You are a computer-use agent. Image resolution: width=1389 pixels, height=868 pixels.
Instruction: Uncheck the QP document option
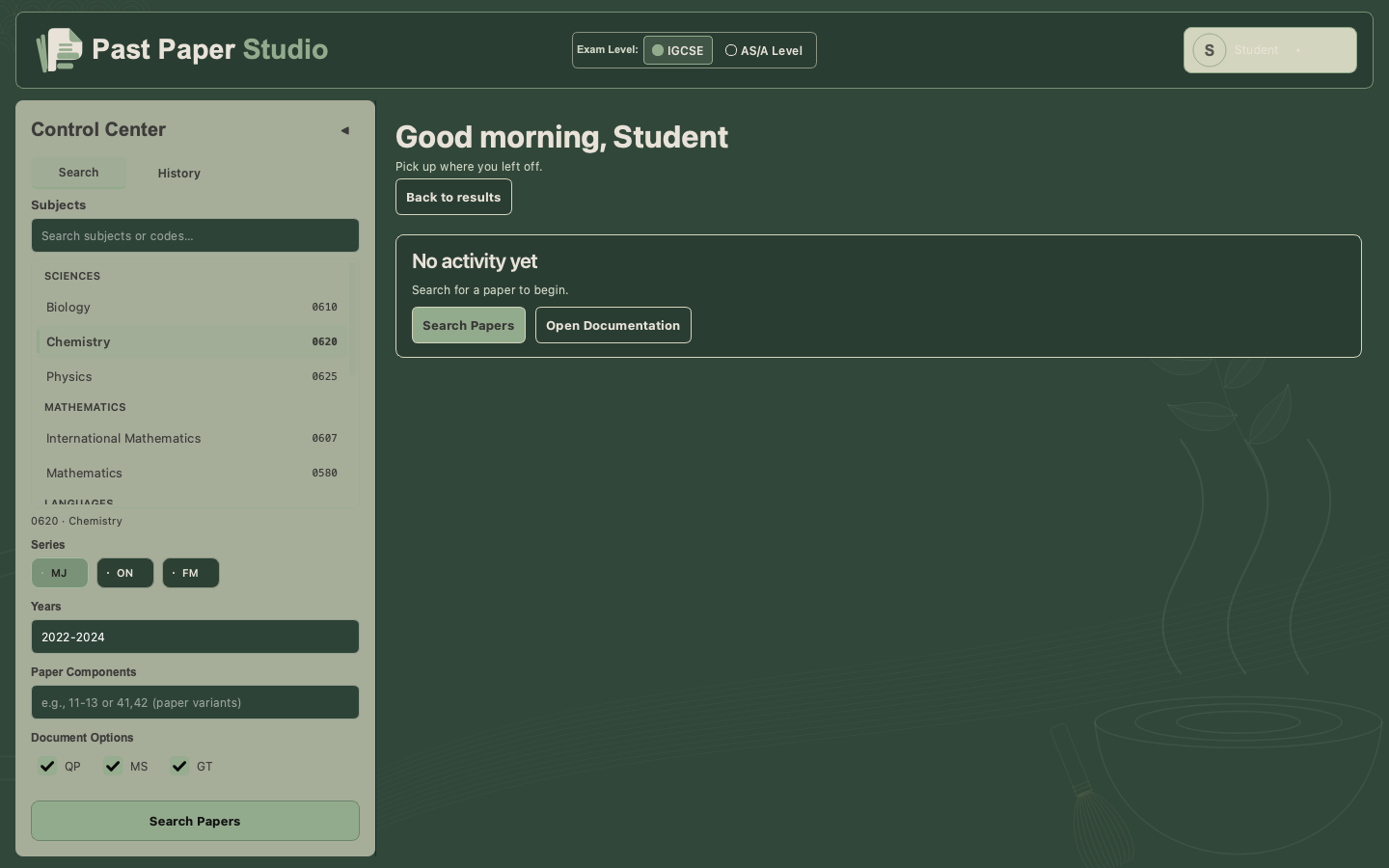point(47,767)
